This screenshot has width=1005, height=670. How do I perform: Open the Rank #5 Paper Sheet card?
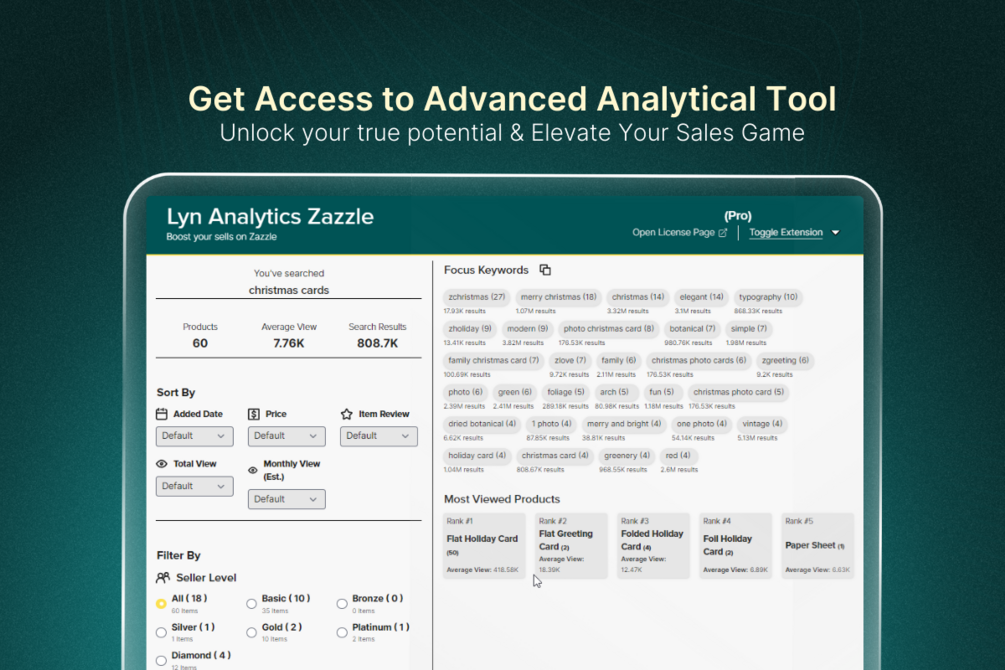(817, 546)
